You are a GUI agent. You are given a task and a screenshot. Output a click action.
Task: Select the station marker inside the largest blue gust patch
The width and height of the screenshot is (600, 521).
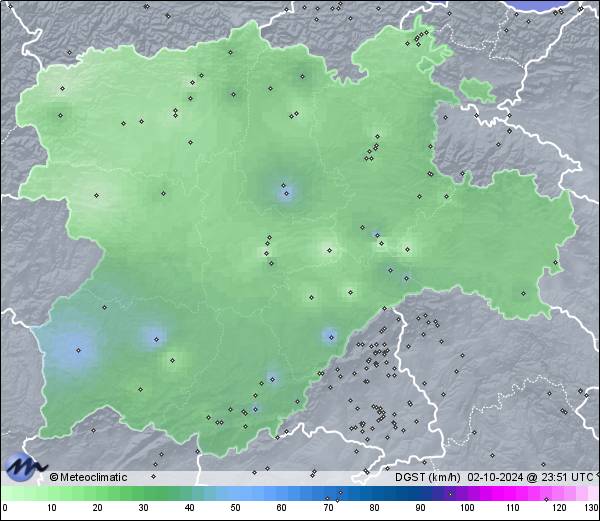[78, 350]
